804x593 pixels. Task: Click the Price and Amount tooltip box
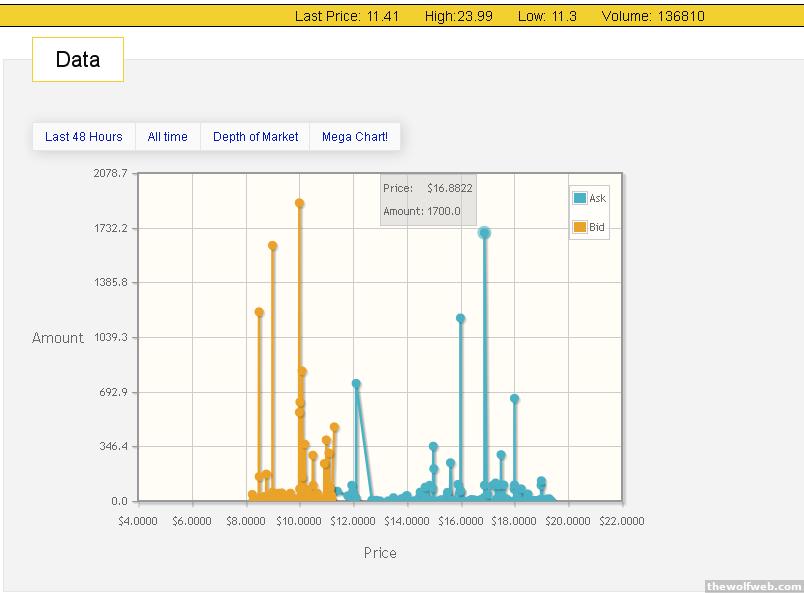pos(428,199)
